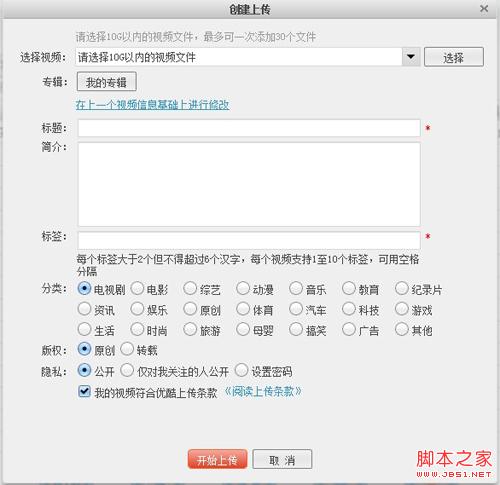The image size is (500, 485).
Task: Select the 科技 category
Action: pos(349,309)
